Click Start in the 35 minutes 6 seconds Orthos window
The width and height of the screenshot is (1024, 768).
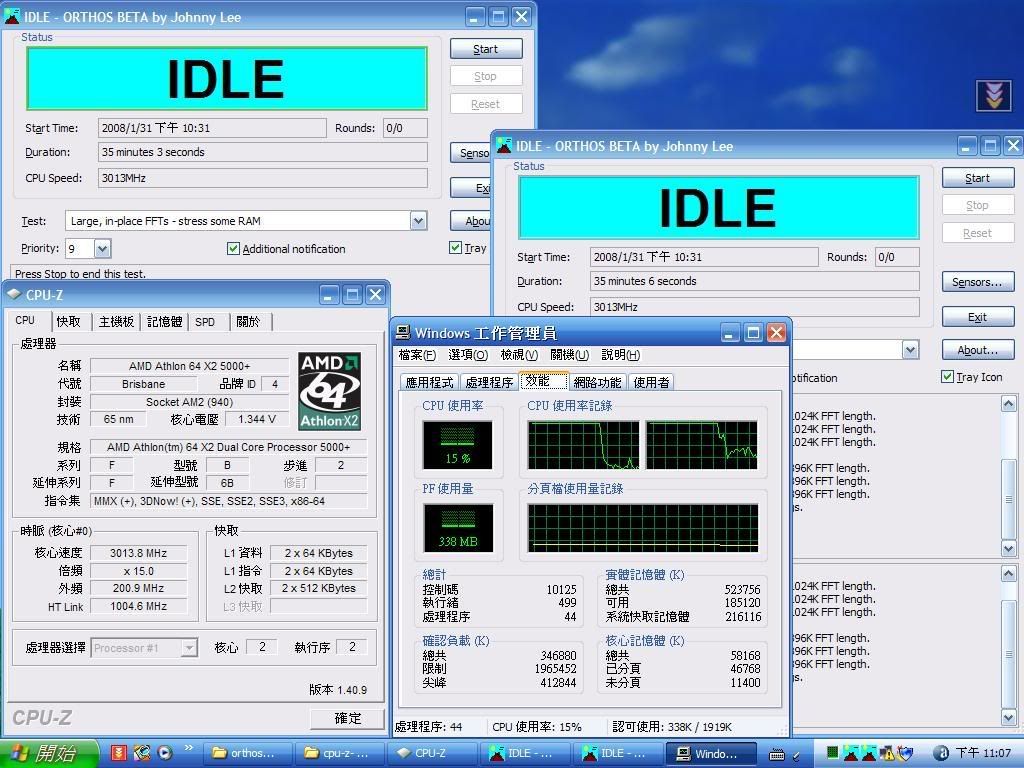[978, 178]
